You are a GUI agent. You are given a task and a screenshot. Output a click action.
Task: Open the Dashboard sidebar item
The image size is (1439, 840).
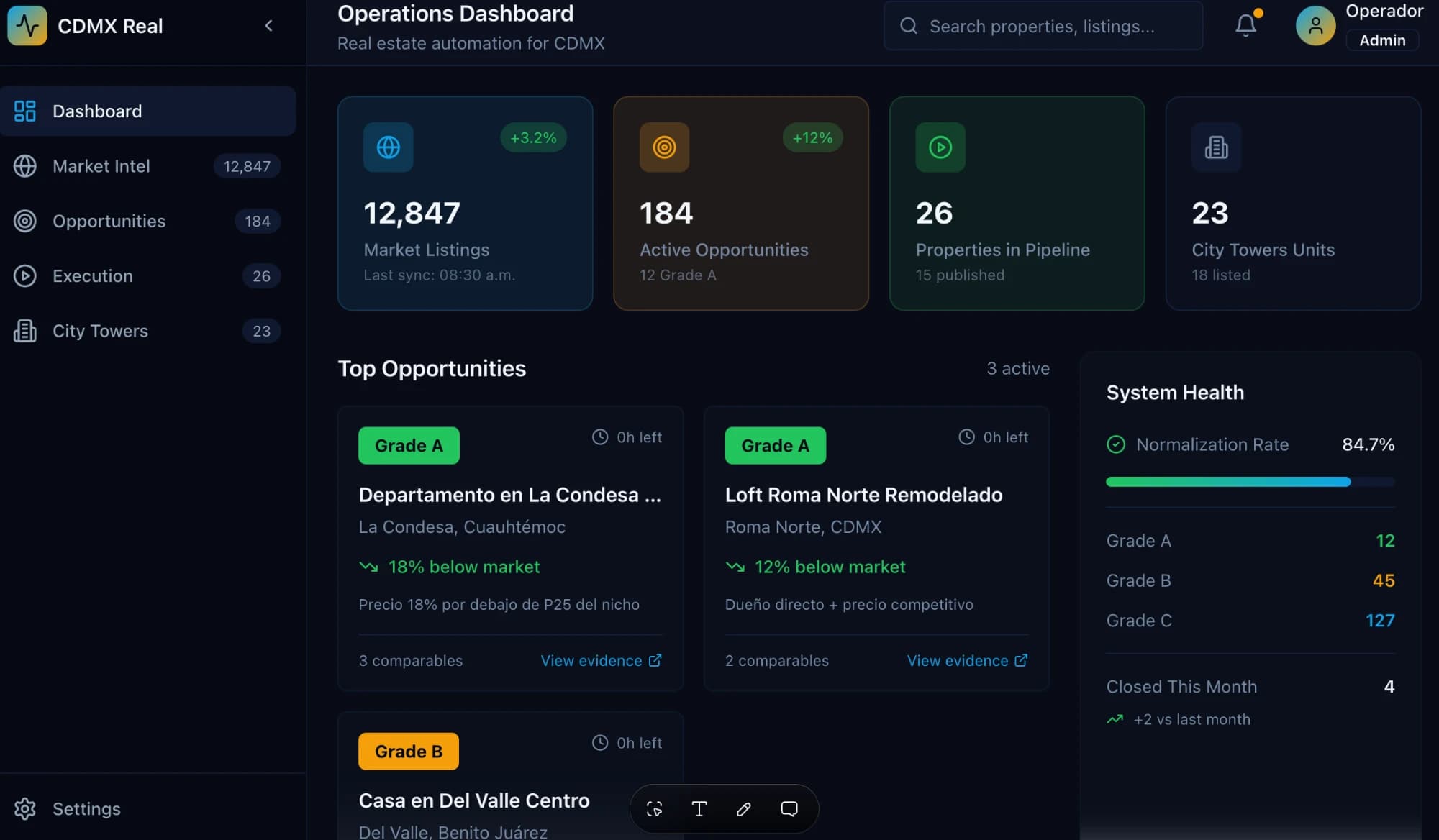147,111
